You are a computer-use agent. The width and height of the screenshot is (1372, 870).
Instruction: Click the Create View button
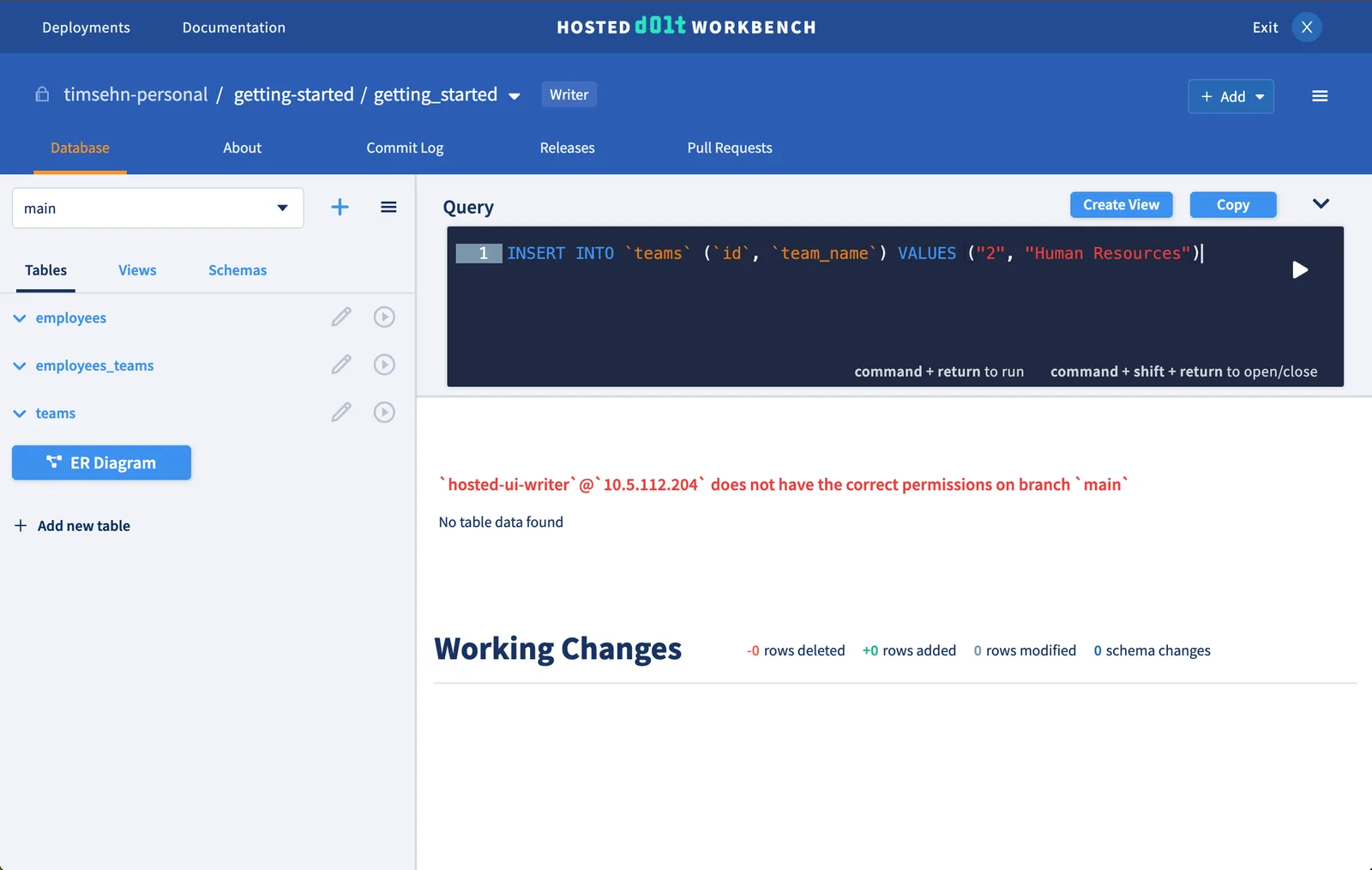1121,205
